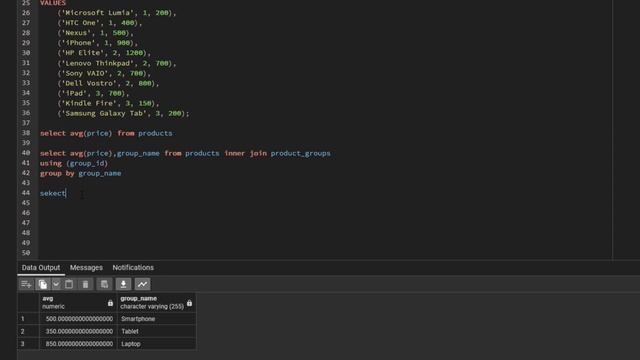Click the 500.0000000000000000 cell
The width and height of the screenshot is (640, 360).
click(78, 319)
